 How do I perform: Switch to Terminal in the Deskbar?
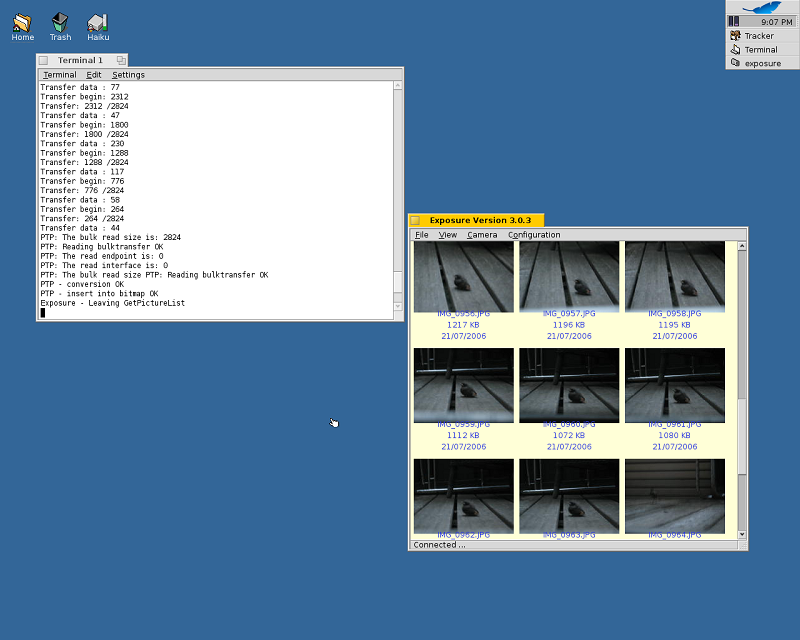coord(760,49)
